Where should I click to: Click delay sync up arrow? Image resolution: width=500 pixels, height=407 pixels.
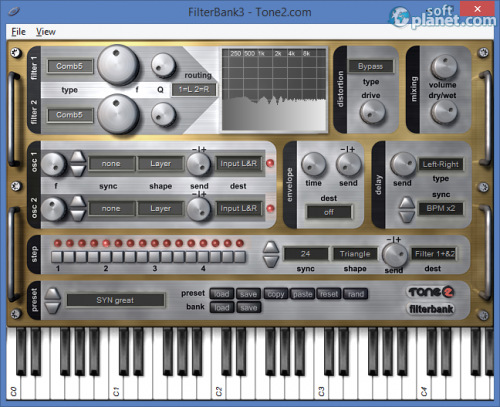click(407, 203)
